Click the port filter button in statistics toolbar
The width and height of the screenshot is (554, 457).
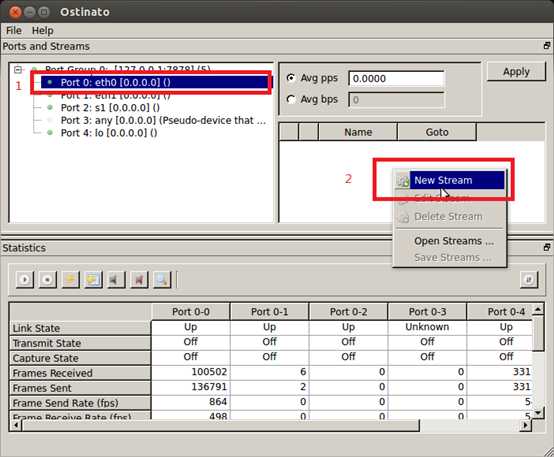coord(529,280)
